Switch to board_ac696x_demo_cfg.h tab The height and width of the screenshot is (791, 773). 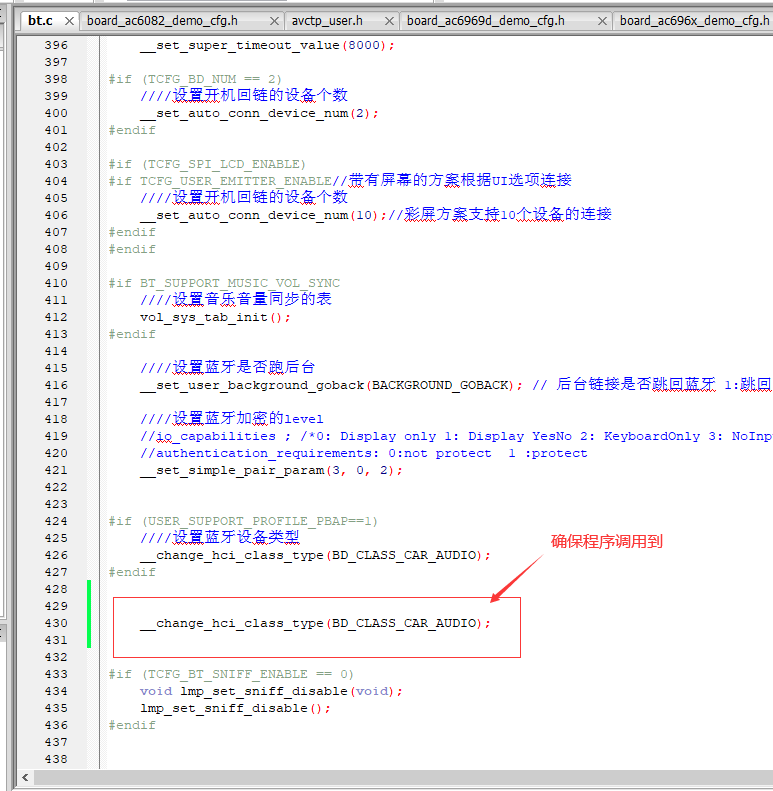pyautogui.click(x=694, y=21)
